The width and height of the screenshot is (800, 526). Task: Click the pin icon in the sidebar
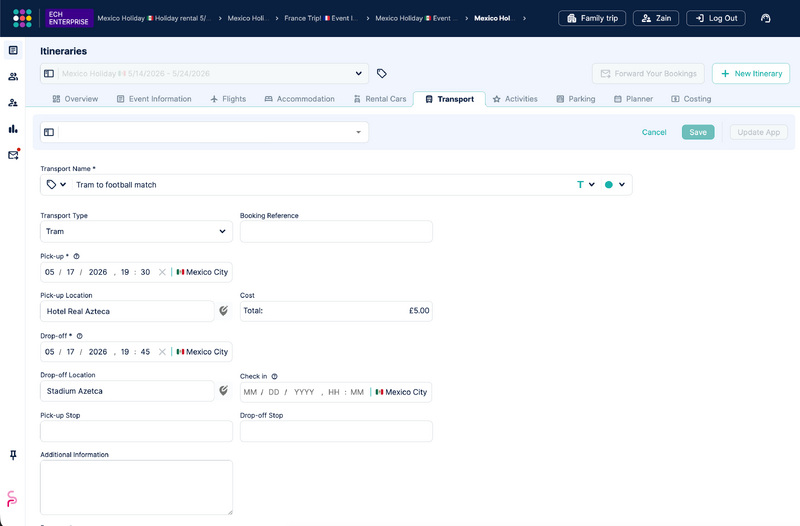(x=13, y=455)
